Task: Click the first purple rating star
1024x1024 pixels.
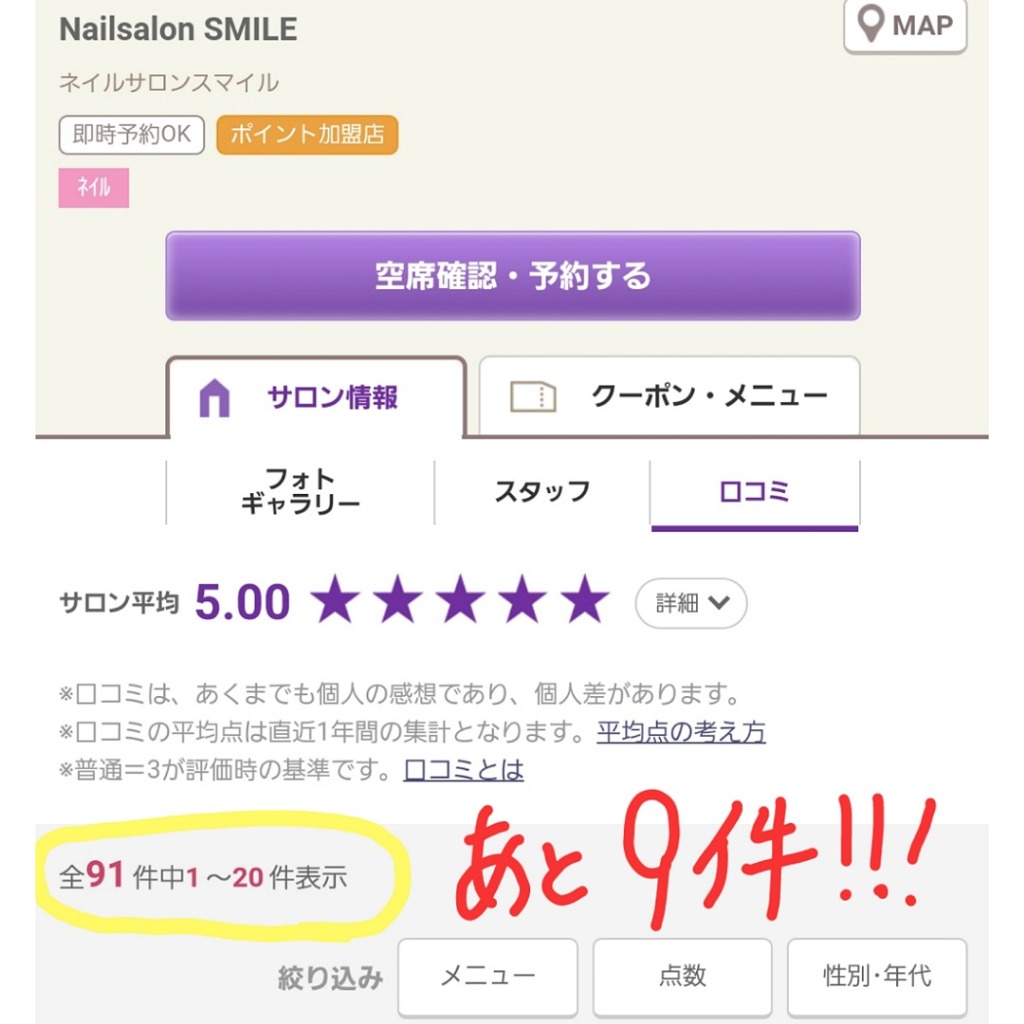Action: [335, 599]
